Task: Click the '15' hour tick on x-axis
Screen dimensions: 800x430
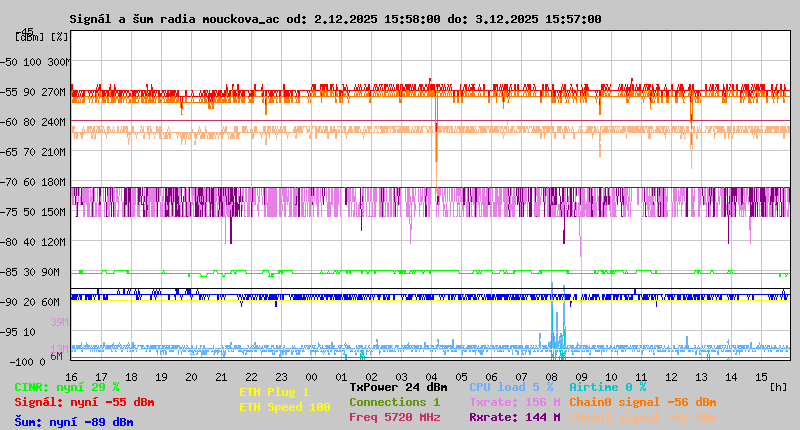Action: [x=761, y=377]
